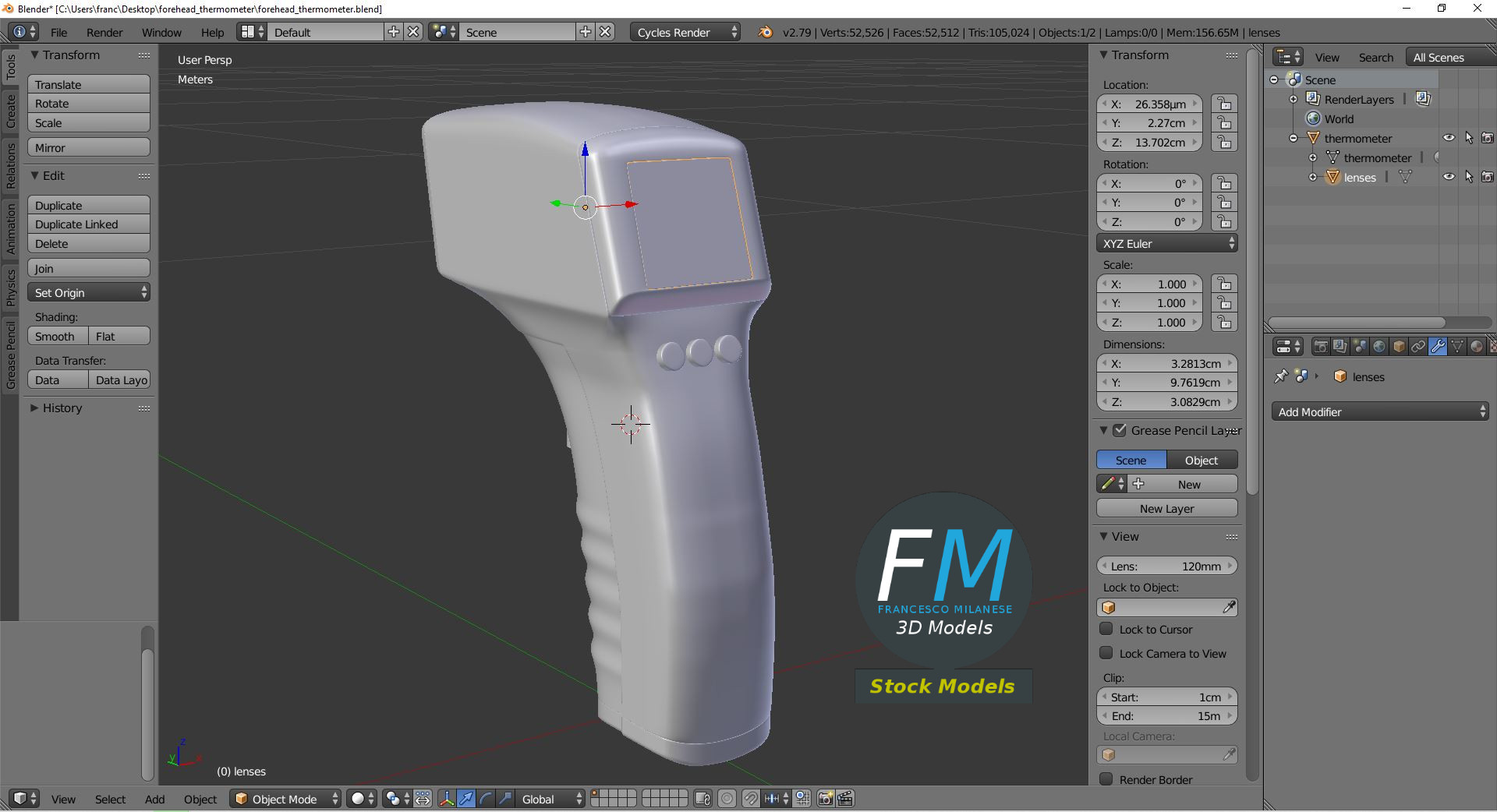Open the Cycles Render engine dropdown

coord(685,32)
